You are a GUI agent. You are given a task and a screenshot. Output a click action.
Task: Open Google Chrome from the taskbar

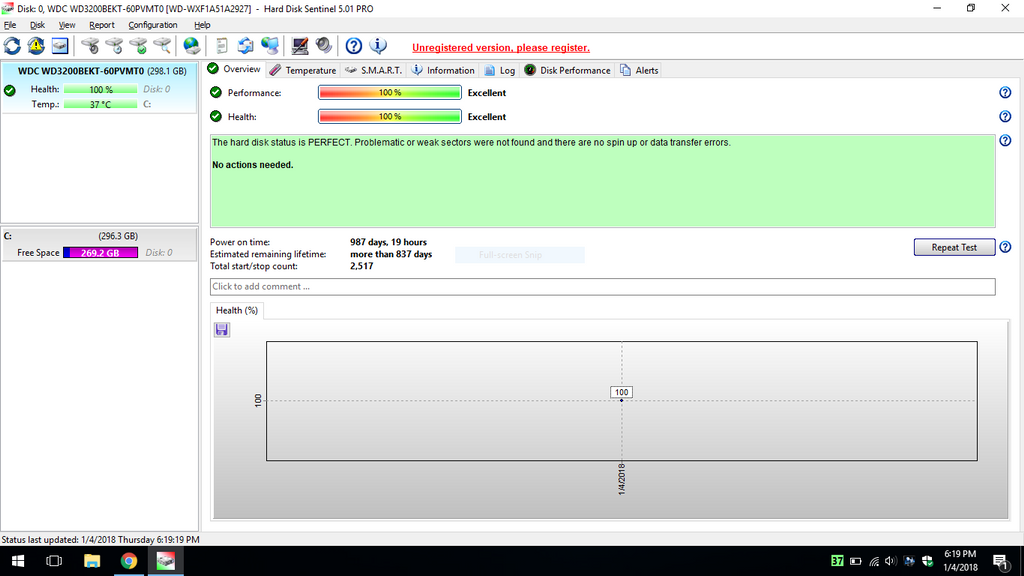pyautogui.click(x=129, y=561)
